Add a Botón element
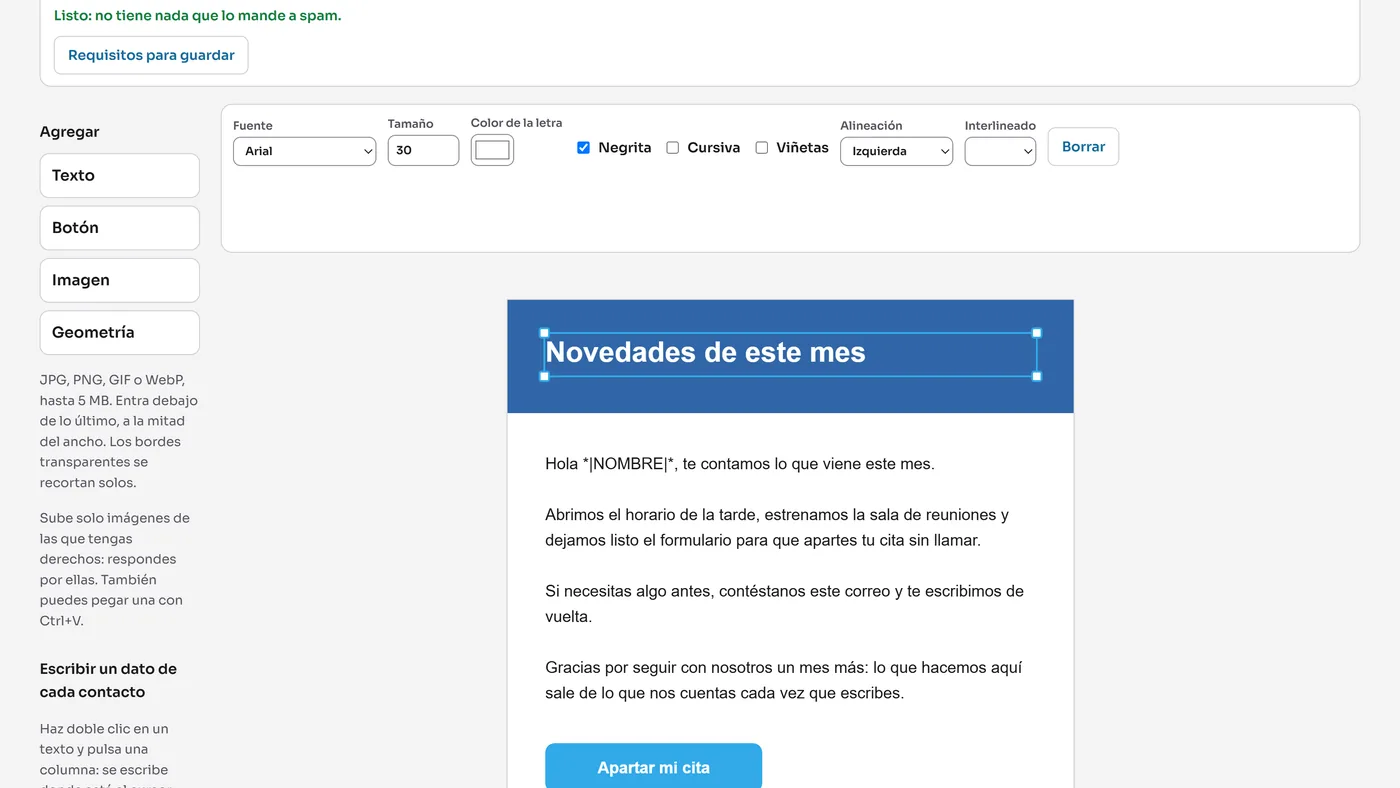 click(x=120, y=228)
